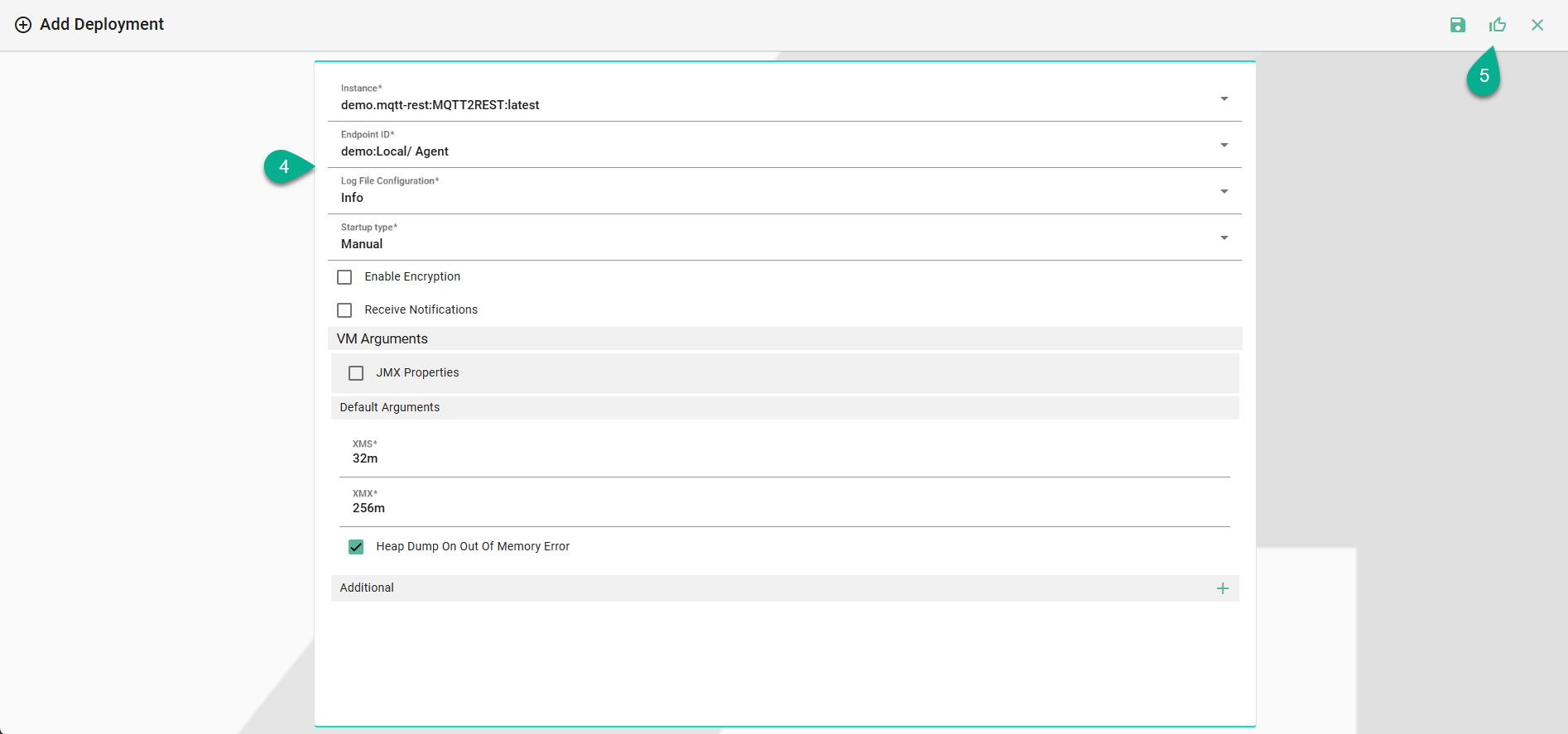Add an additional argument with the plus icon
1568x734 pixels.
(1223, 588)
